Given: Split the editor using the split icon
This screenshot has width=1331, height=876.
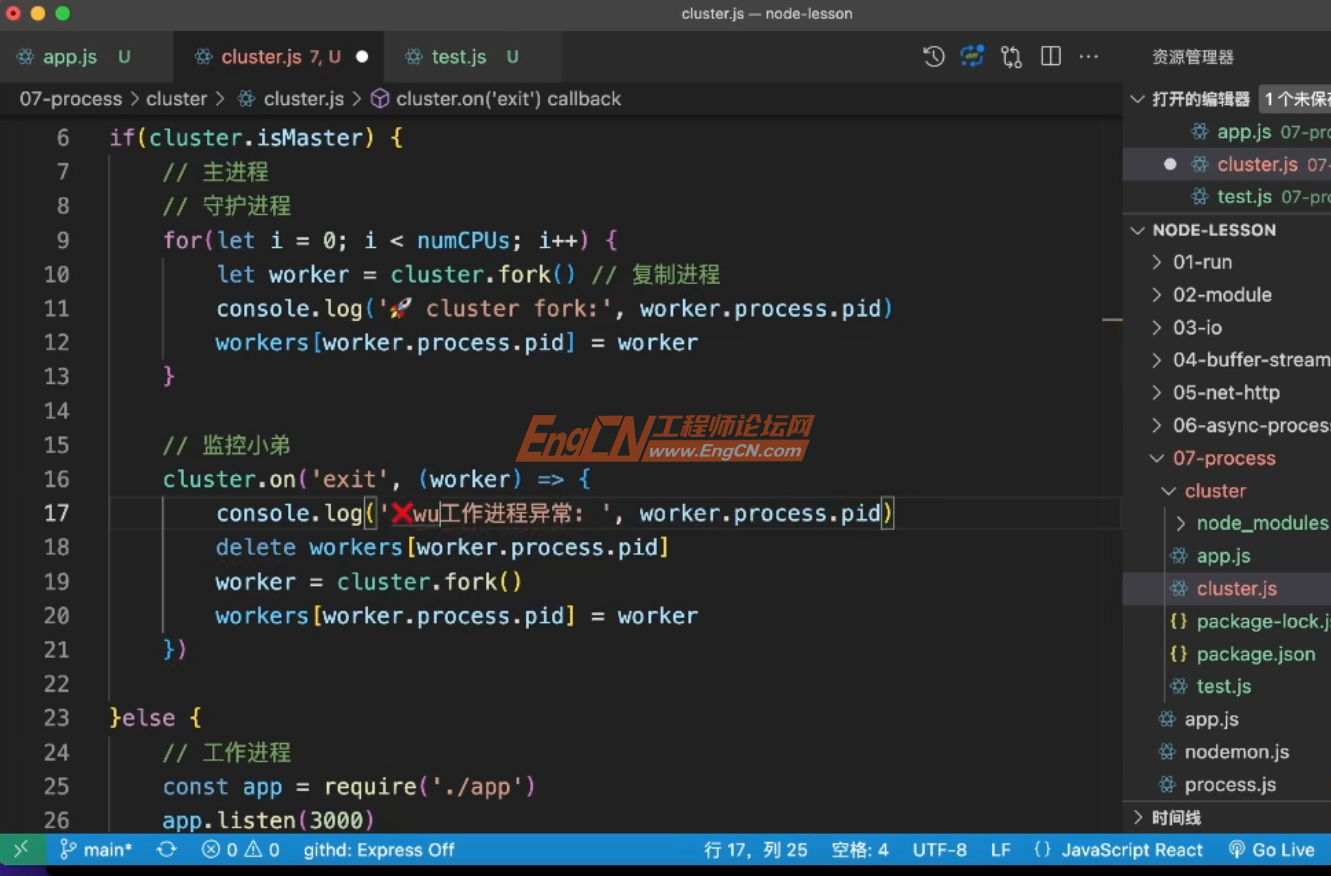Looking at the screenshot, I should (1050, 57).
